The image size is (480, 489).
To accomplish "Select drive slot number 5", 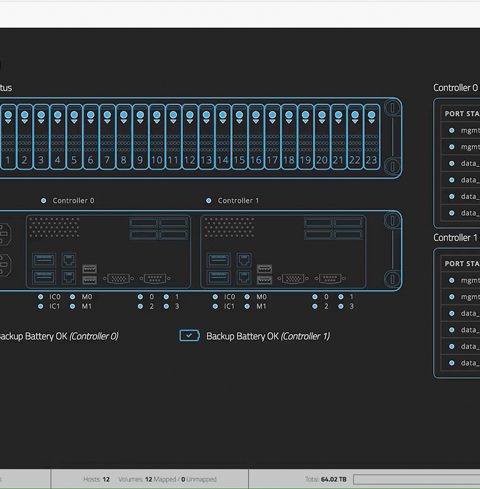I will [x=74, y=137].
